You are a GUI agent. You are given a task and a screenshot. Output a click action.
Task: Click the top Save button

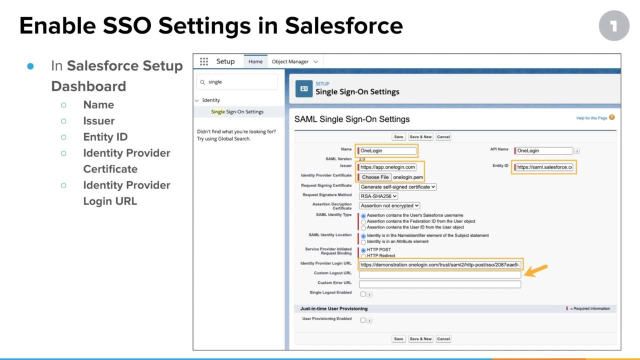coord(398,137)
